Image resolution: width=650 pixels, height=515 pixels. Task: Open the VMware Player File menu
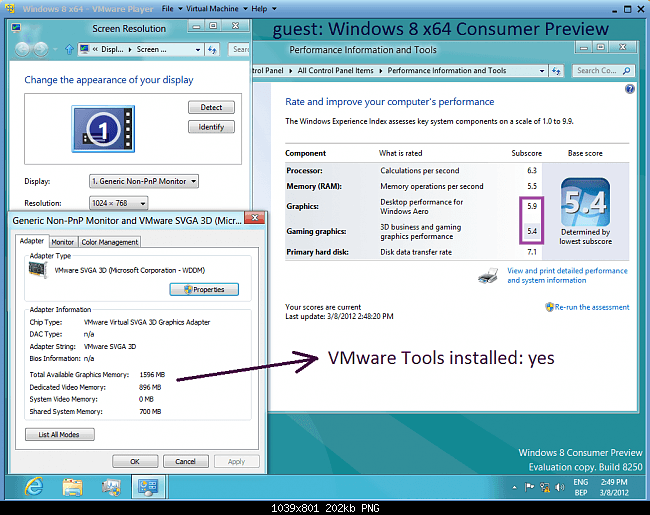click(x=167, y=9)
